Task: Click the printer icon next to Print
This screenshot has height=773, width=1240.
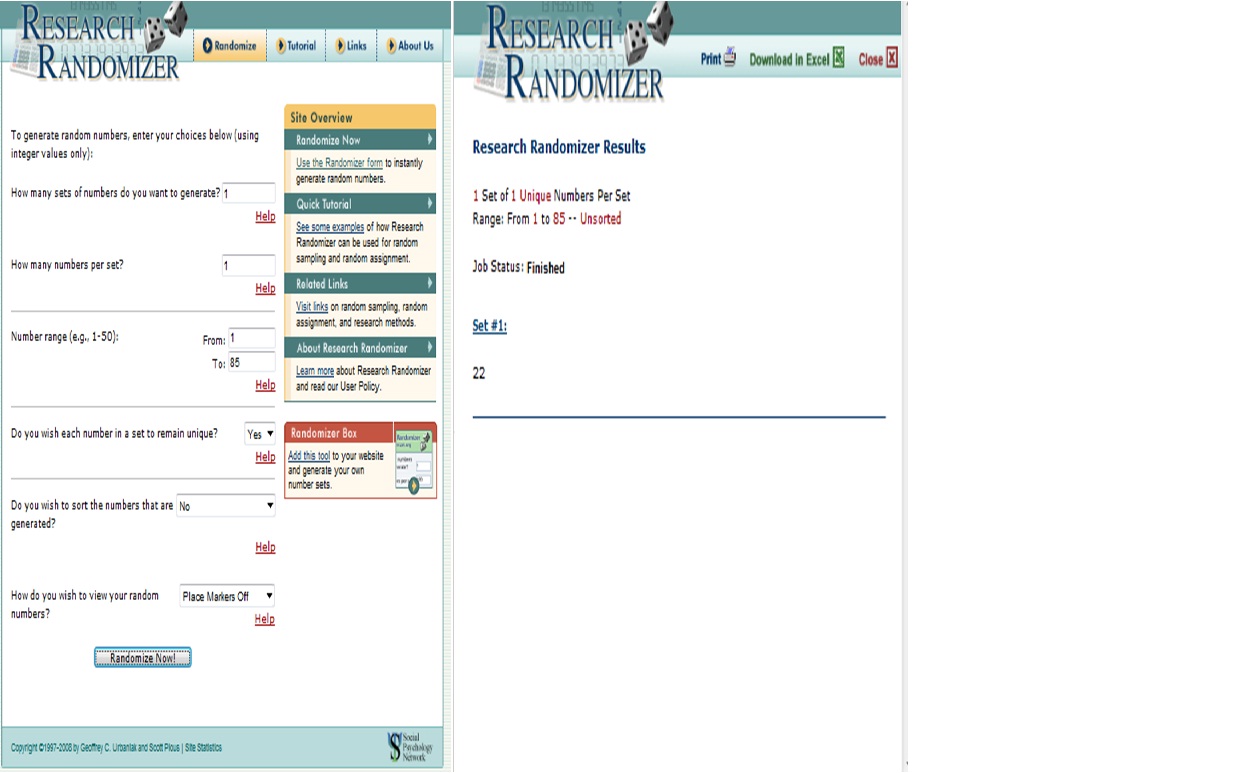Action: 730,58
